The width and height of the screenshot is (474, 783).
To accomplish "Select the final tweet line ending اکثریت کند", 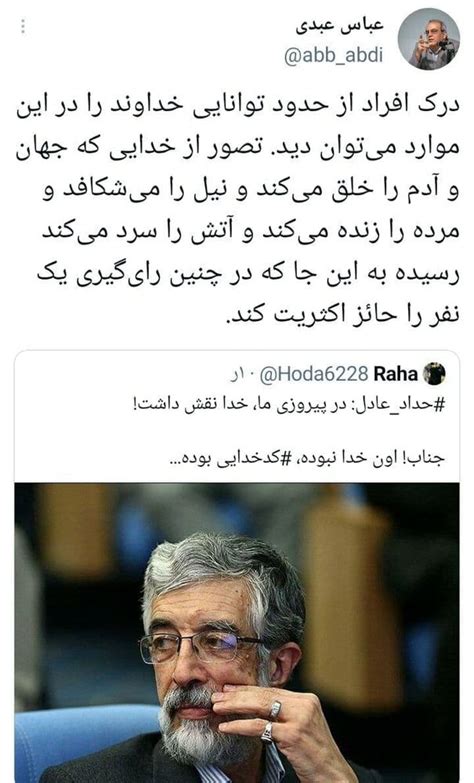I will point(342,316).
